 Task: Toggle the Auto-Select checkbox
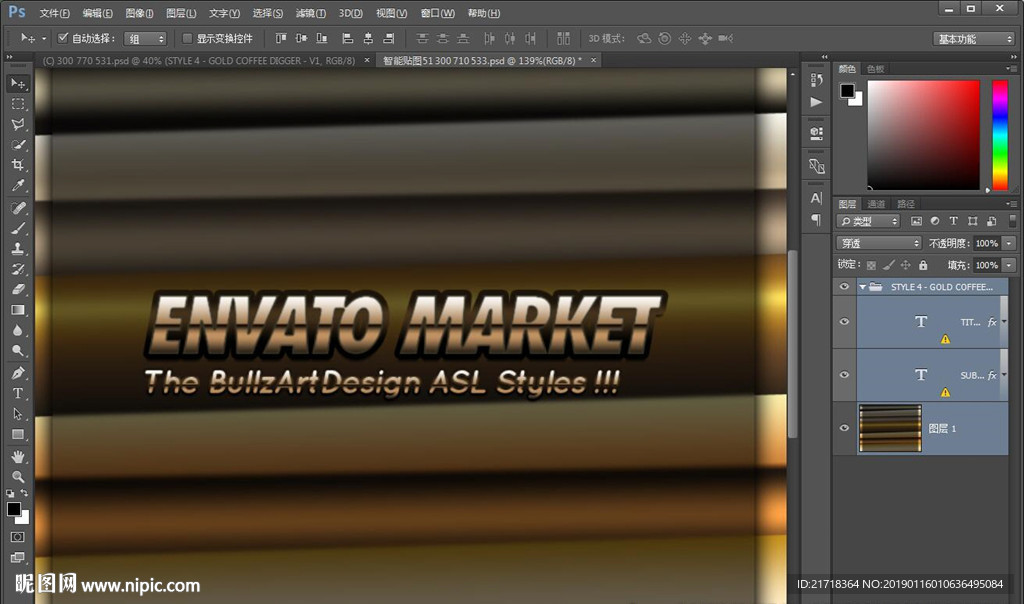click(x=63, y=38)
